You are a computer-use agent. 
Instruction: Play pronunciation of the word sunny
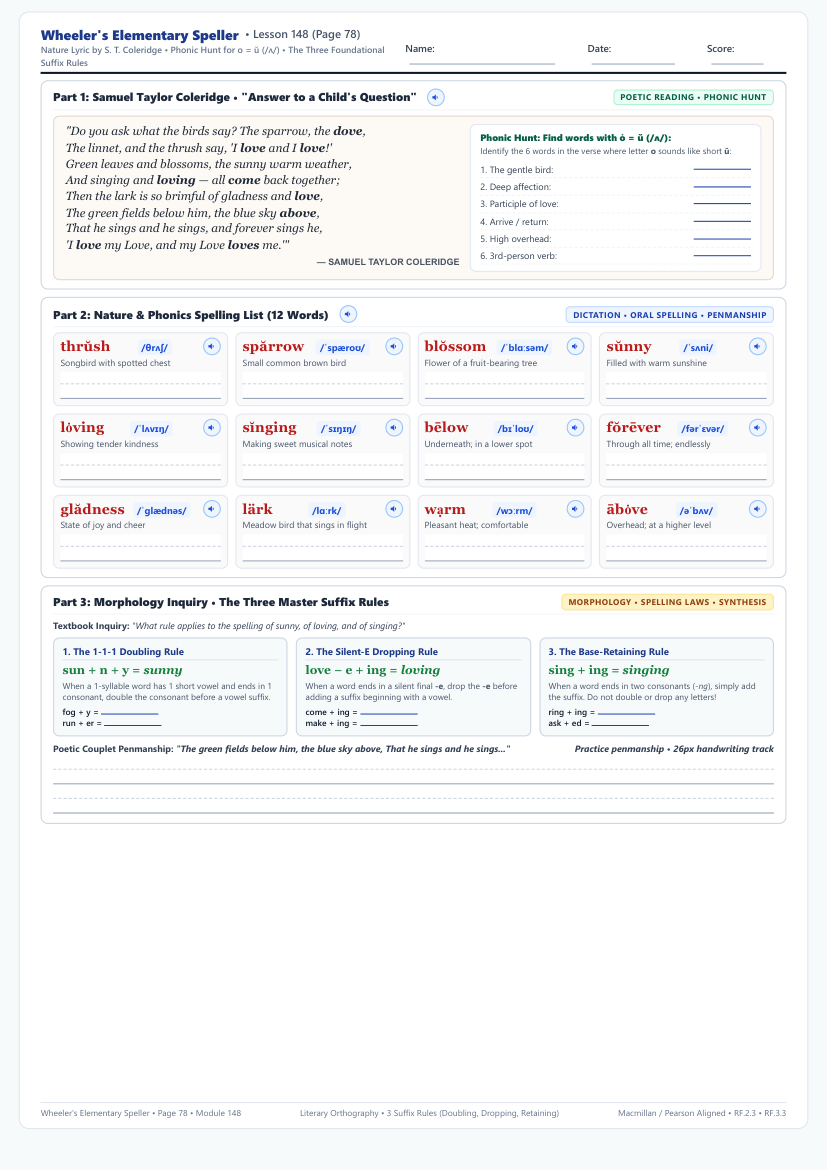click(758, 346)
